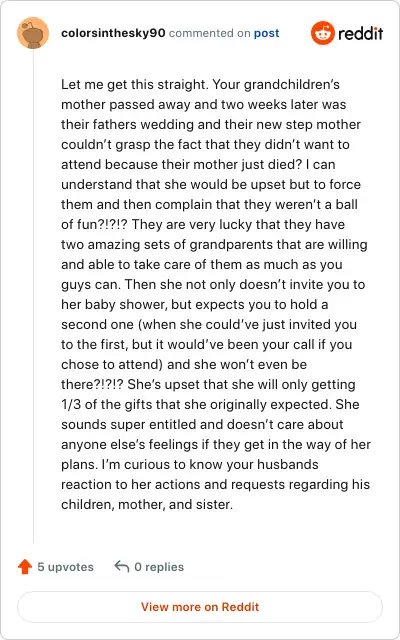Click the line mentioning "two amazing sets of grandparents"
Viewport: 400px width, 640px height.
[214, 244]
